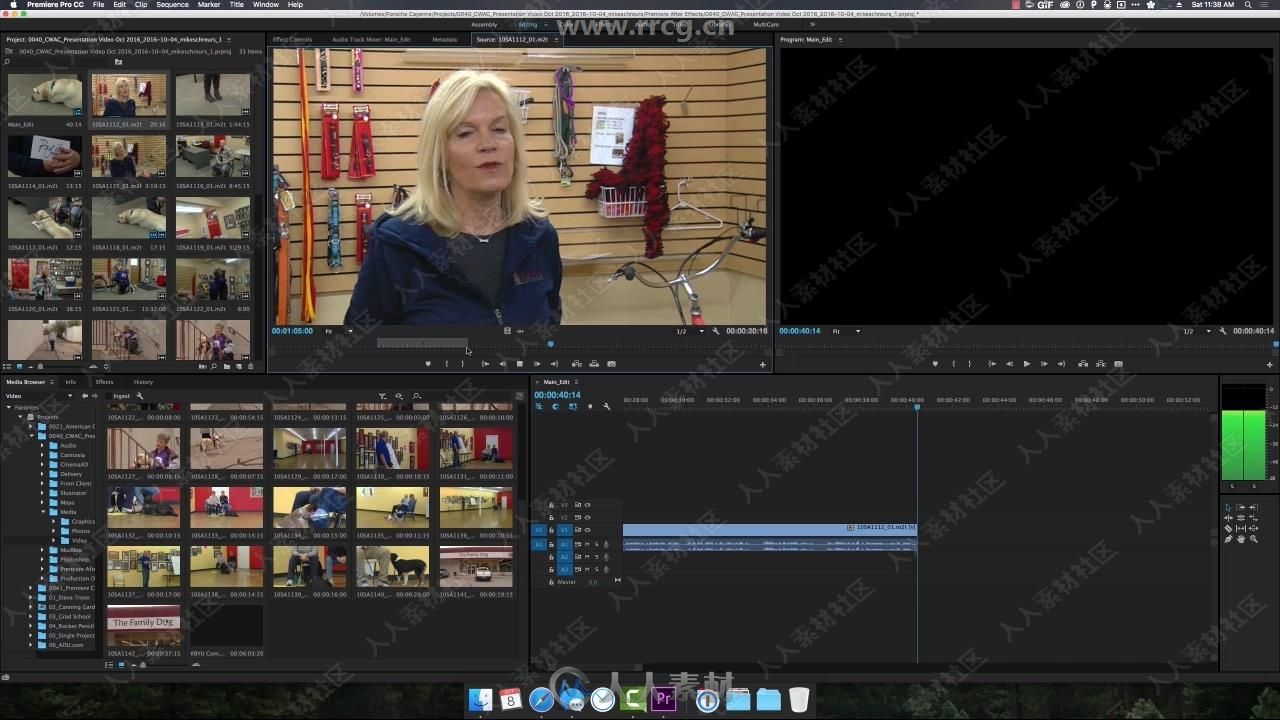This screenshot has height=720, width=1280.
Task: Toggle V3 track output eye
Action: (588, 505)
